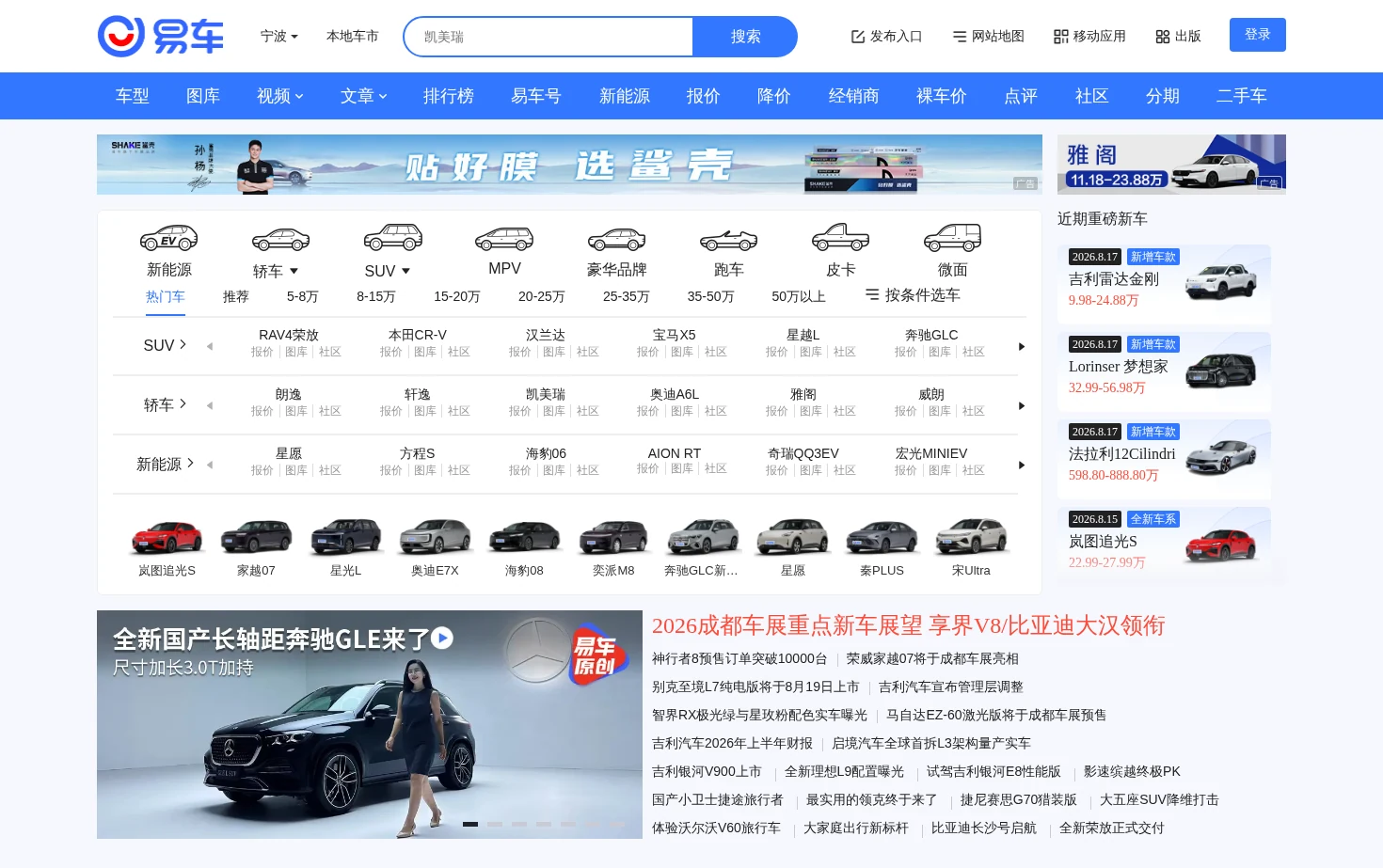This screenshot has width=1383, height=868.
Task: Show next SUV models with right arrow
Action: pyautogui.click(x=1022, y=347)
